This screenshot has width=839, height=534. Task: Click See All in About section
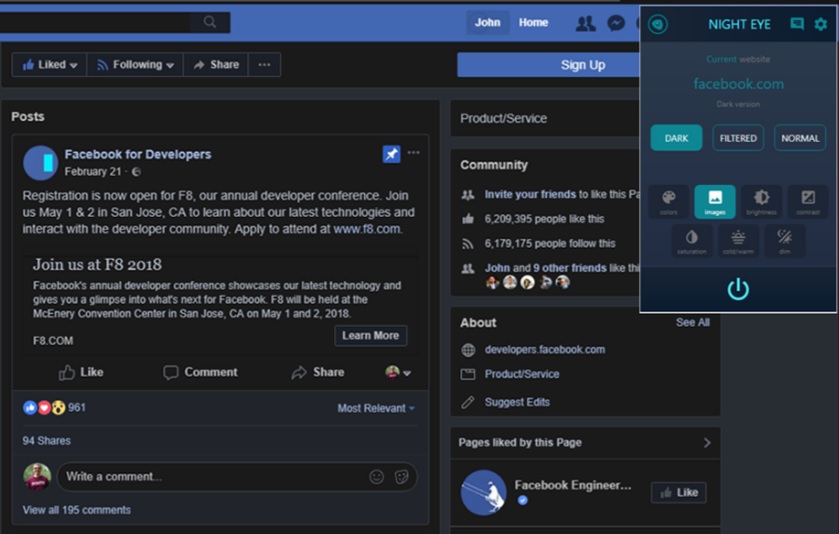click(692, 323)
